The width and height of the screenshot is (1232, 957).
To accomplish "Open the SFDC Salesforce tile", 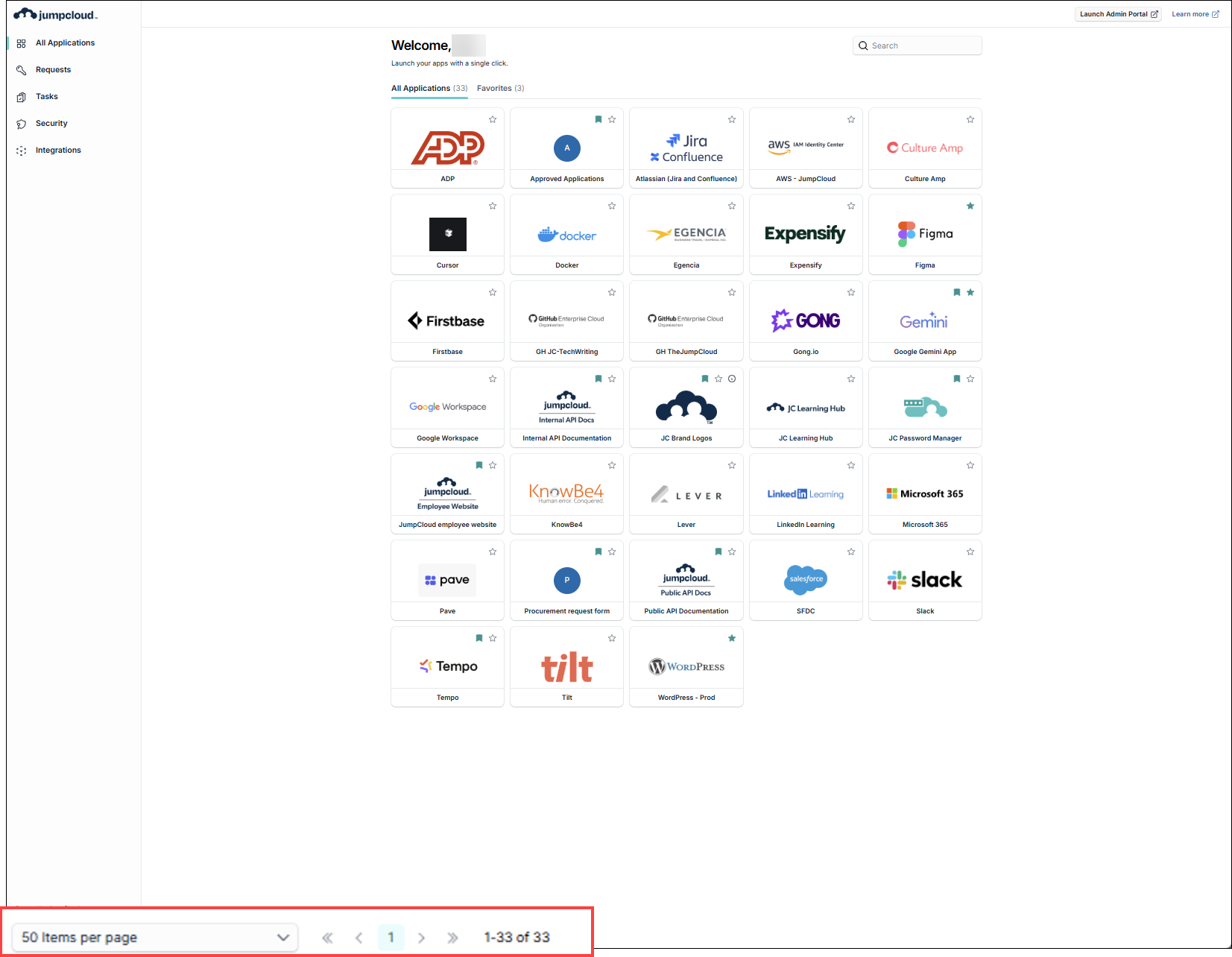I will coord(806,580).
